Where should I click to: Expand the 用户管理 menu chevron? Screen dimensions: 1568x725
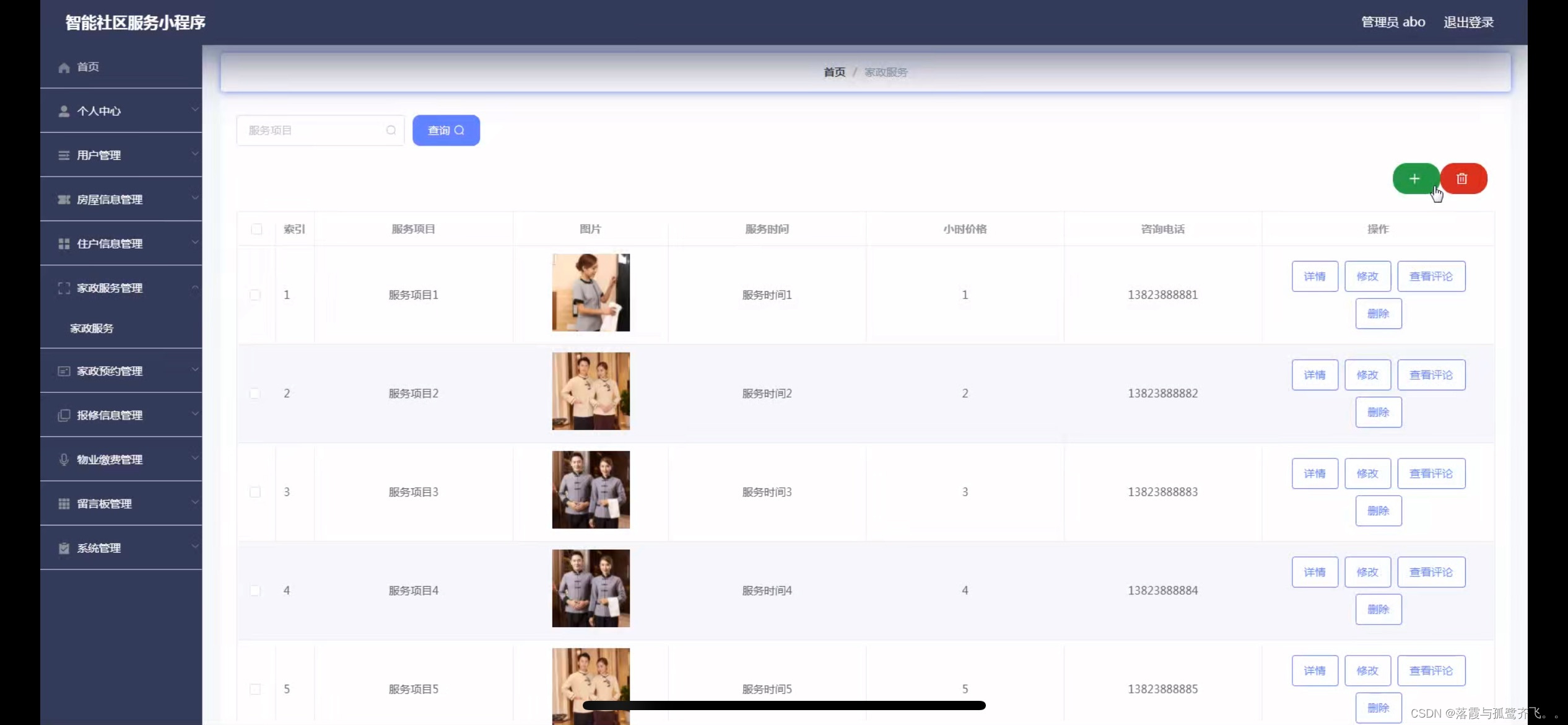pyautogui.click(x=195, y=154)
